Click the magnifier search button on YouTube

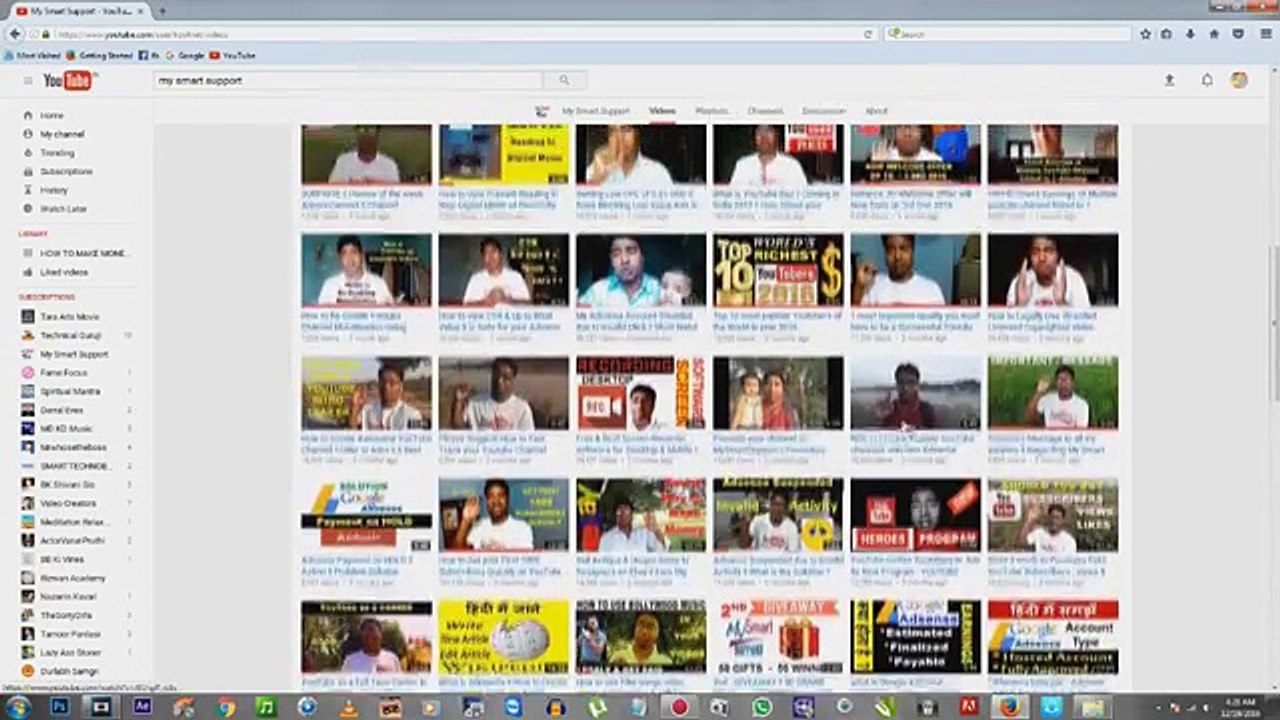(564, 80)
